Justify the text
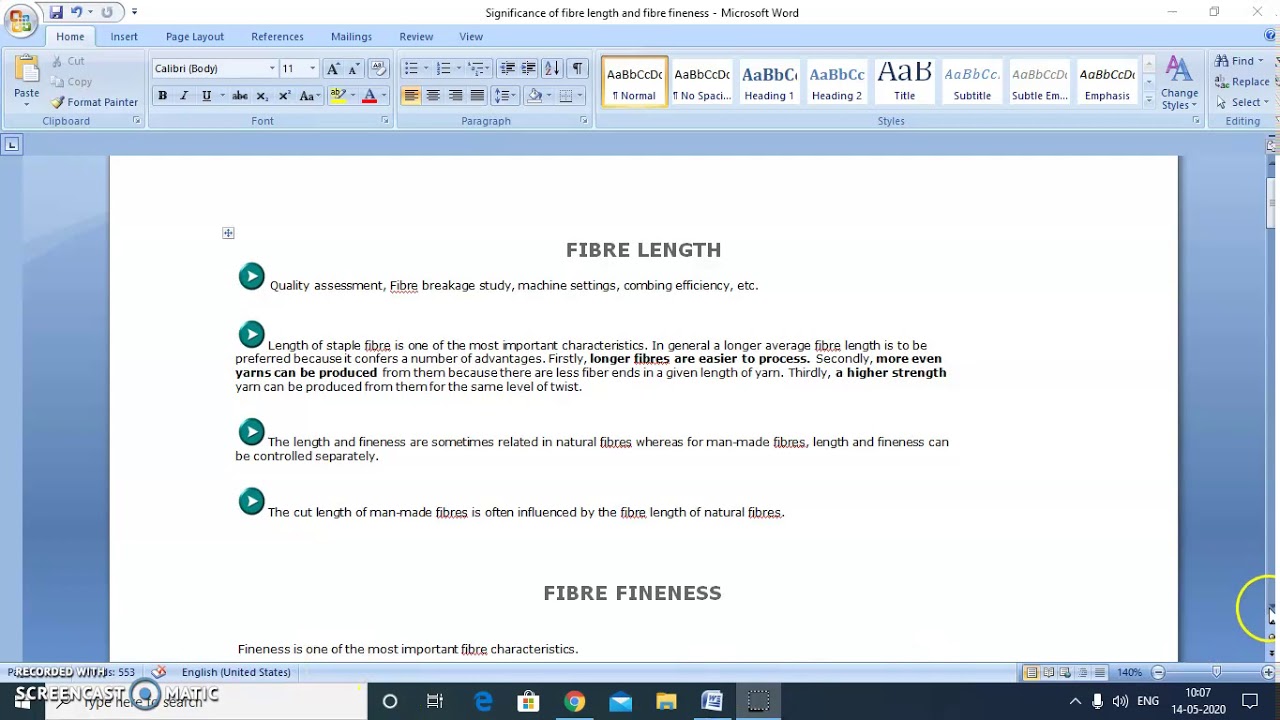1280x720 pixels. 477,96
